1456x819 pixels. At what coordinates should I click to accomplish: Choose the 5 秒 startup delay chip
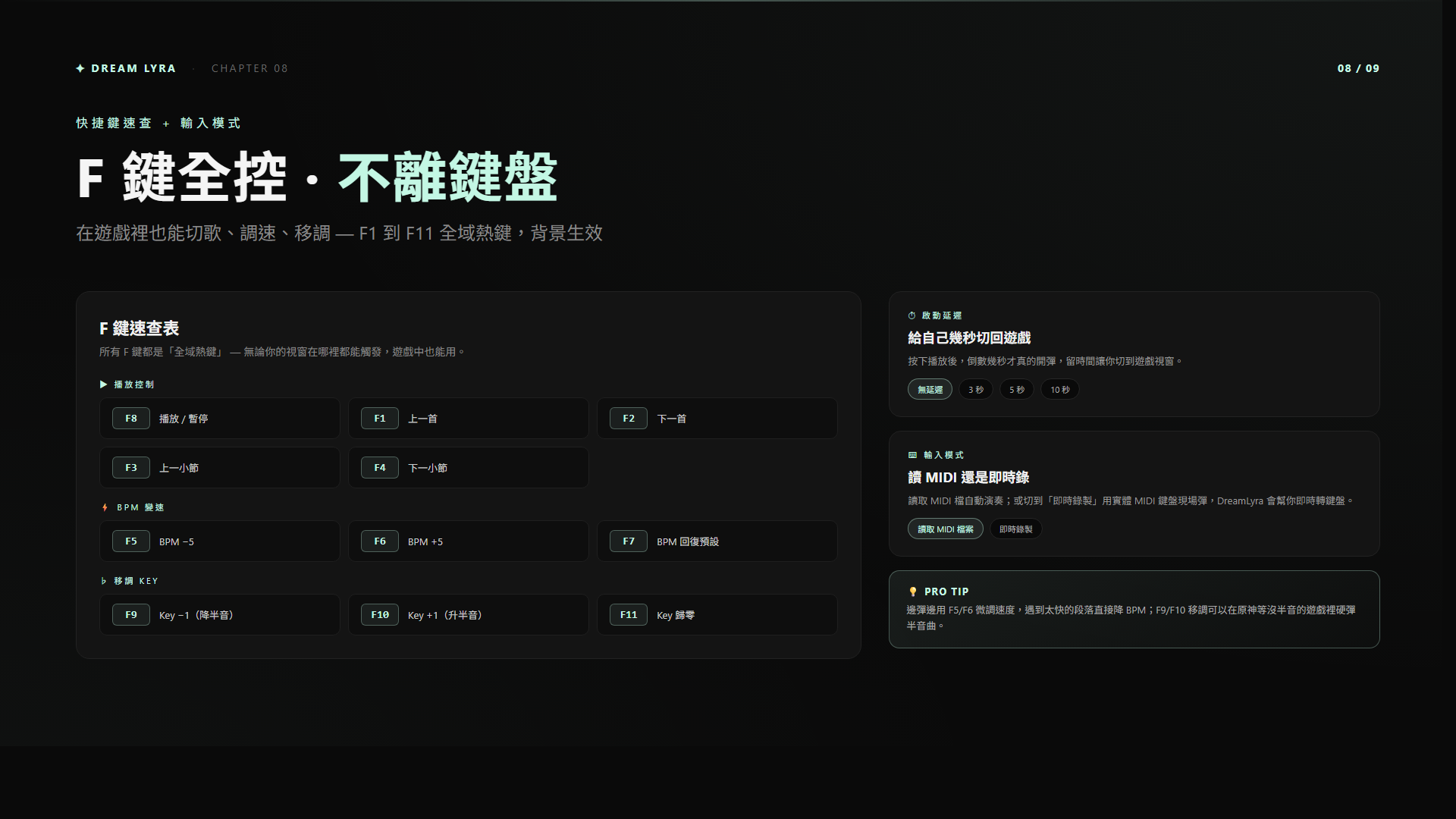click(1016, 390)
